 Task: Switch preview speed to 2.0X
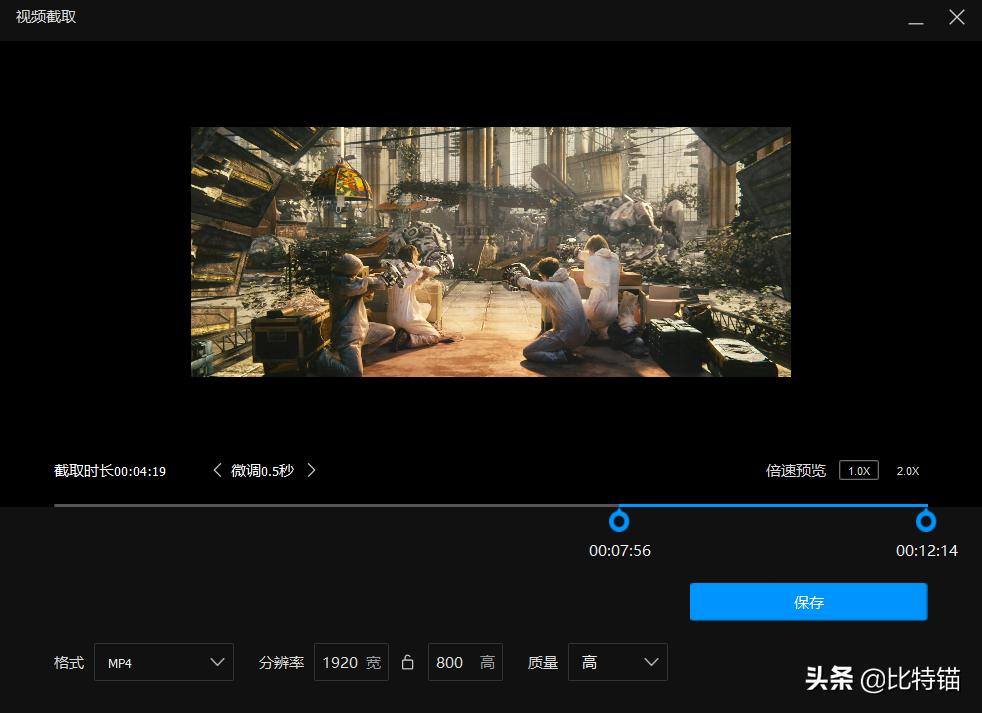907,470
